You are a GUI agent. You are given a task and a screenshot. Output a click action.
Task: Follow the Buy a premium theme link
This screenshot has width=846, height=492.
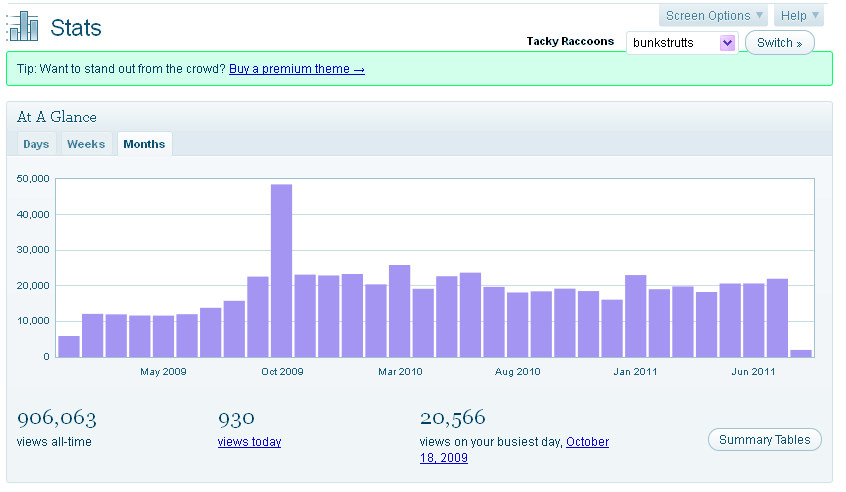coord(296,69)
